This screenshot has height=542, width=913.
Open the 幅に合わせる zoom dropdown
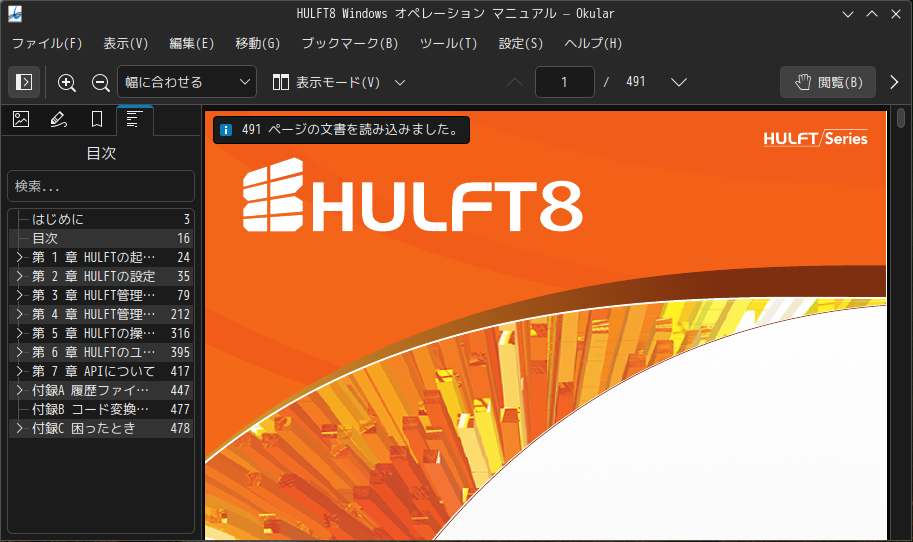pos(187,82)
